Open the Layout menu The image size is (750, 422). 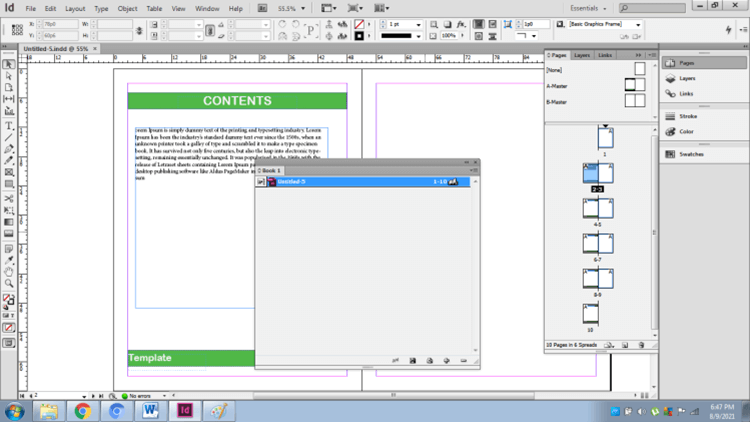tap(75, 8)
